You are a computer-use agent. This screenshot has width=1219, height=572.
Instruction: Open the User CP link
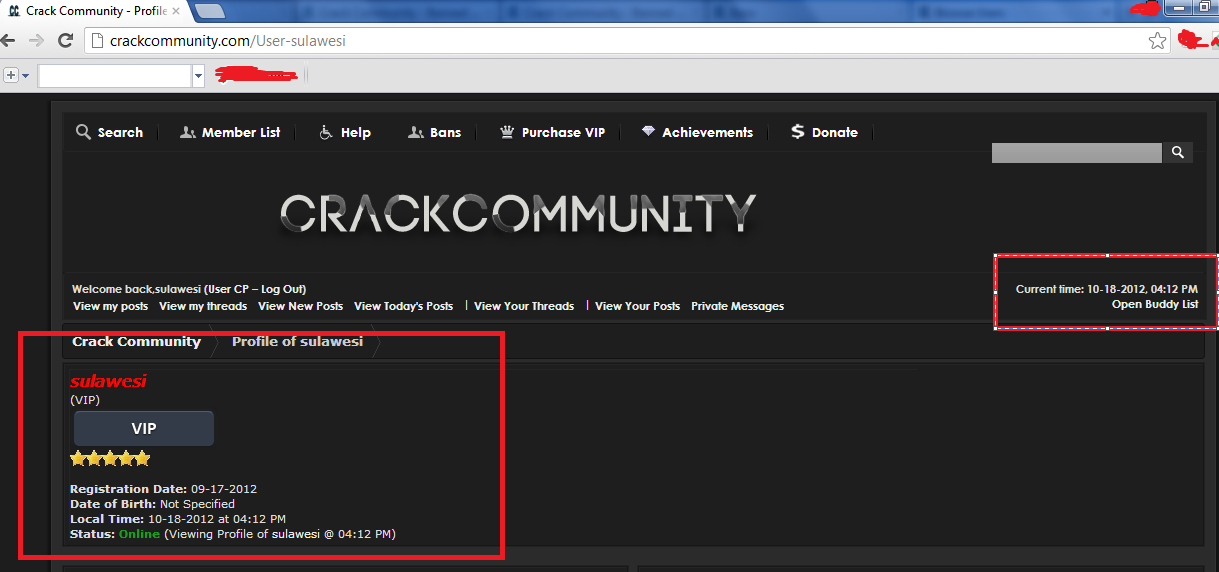229,289
